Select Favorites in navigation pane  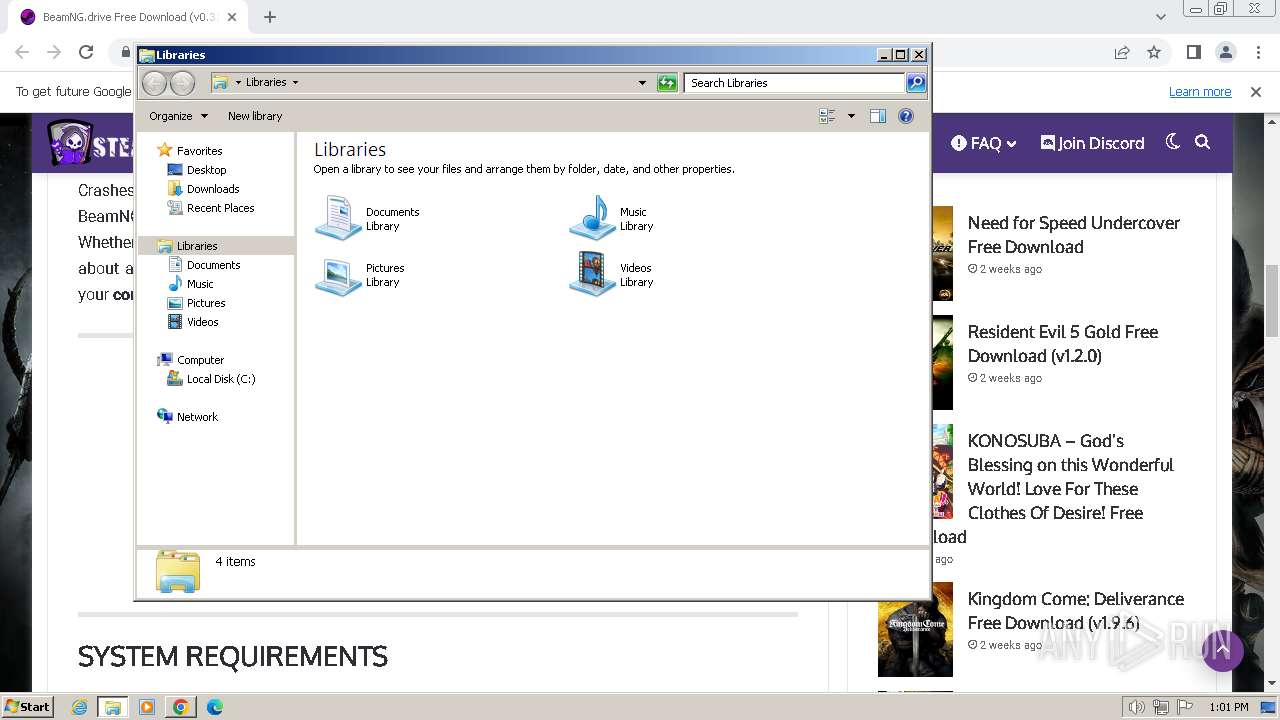coord(199,151)
